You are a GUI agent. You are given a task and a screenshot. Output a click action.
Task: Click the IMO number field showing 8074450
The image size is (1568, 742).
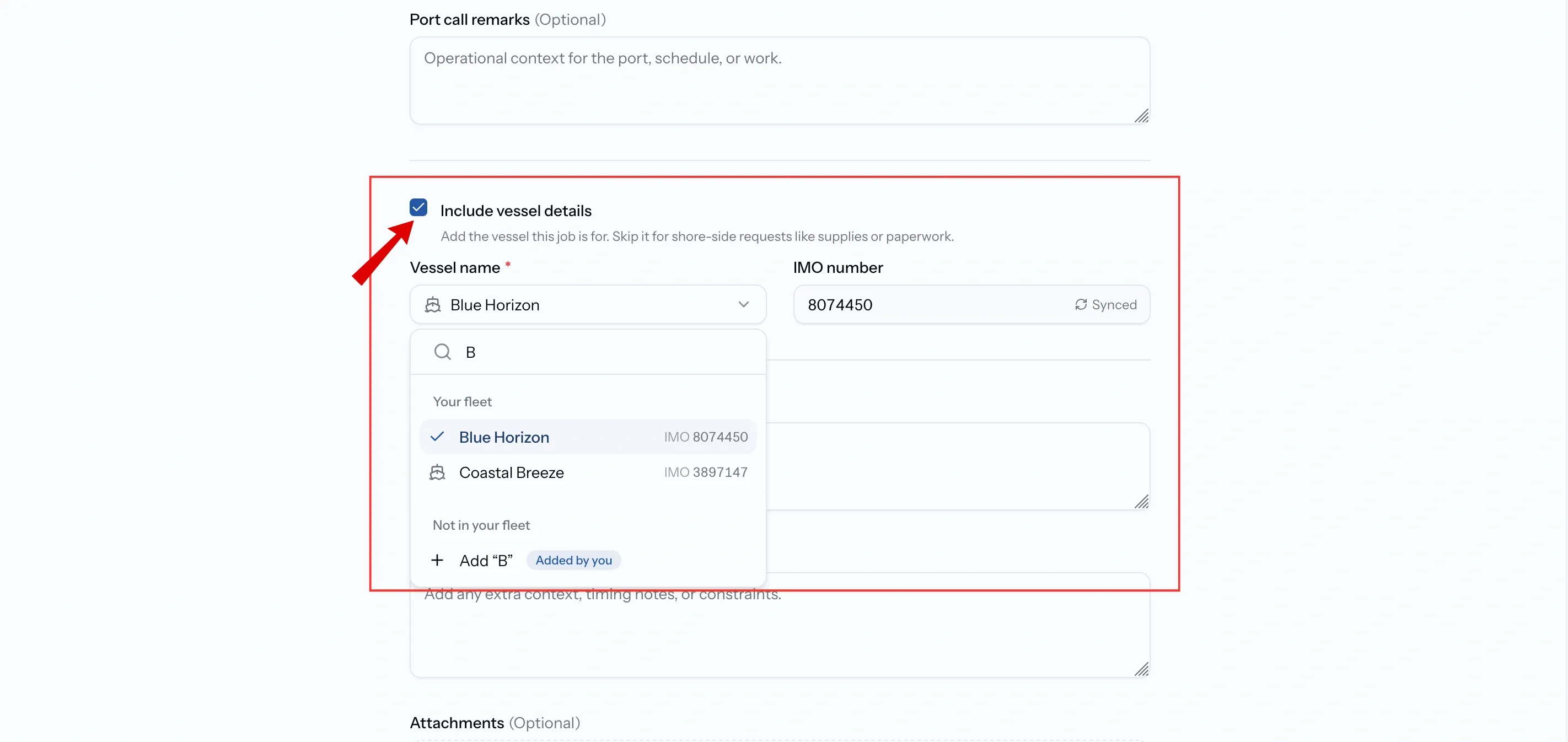click(971, 304)
